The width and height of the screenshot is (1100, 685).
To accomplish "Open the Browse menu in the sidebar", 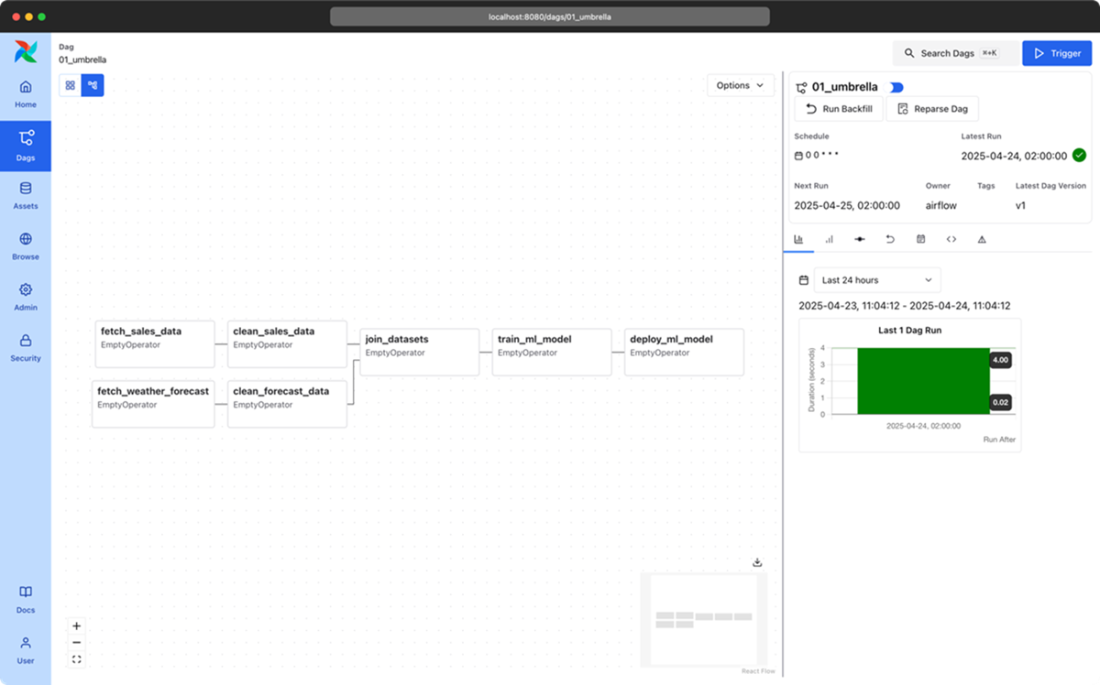I will pyautogui.click(x=25, y=246).
